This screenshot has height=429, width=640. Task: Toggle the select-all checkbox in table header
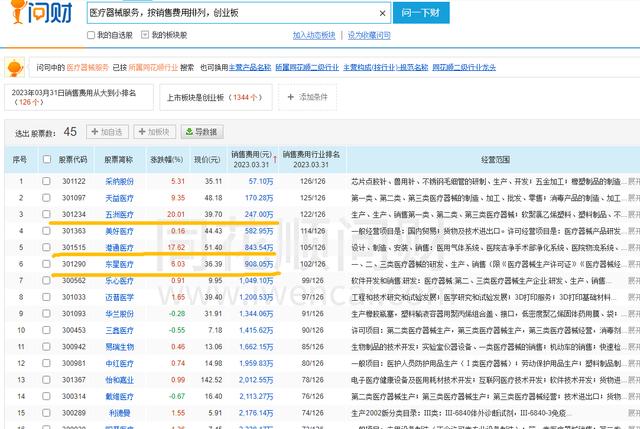[47, 159]
